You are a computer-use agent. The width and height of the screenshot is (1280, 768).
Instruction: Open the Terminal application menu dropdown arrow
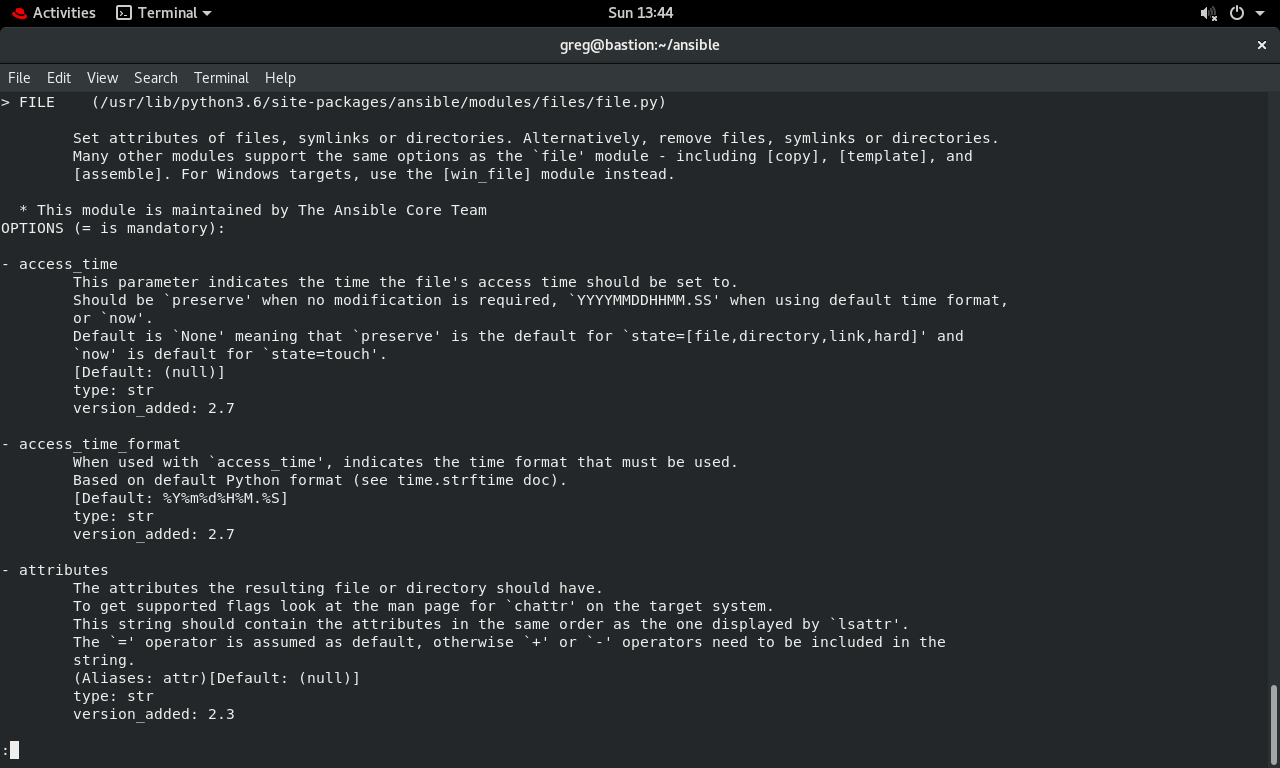point(207,13)
